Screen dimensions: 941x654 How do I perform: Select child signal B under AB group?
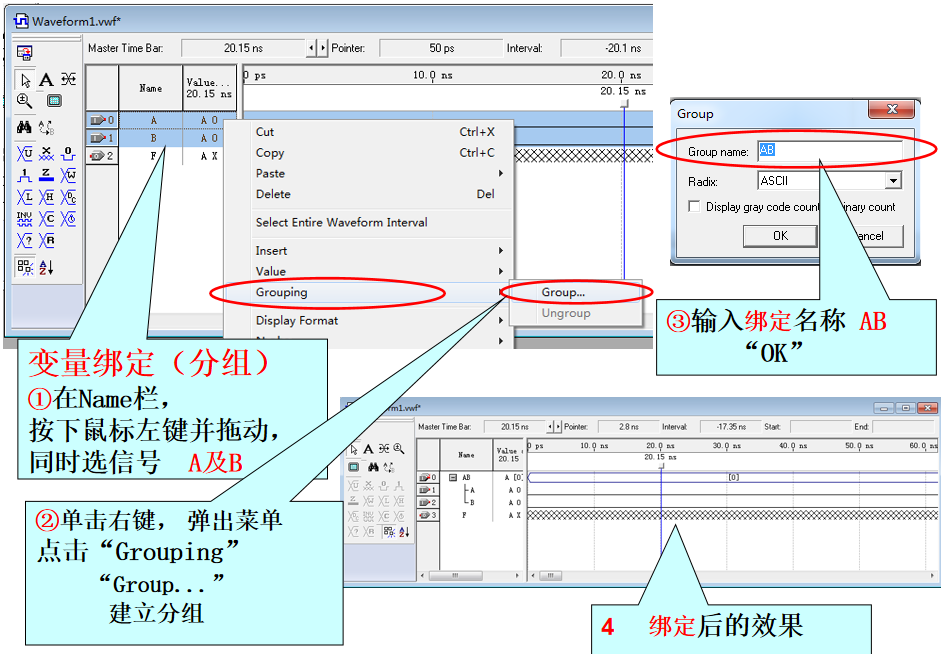click(x=472, y=502)
